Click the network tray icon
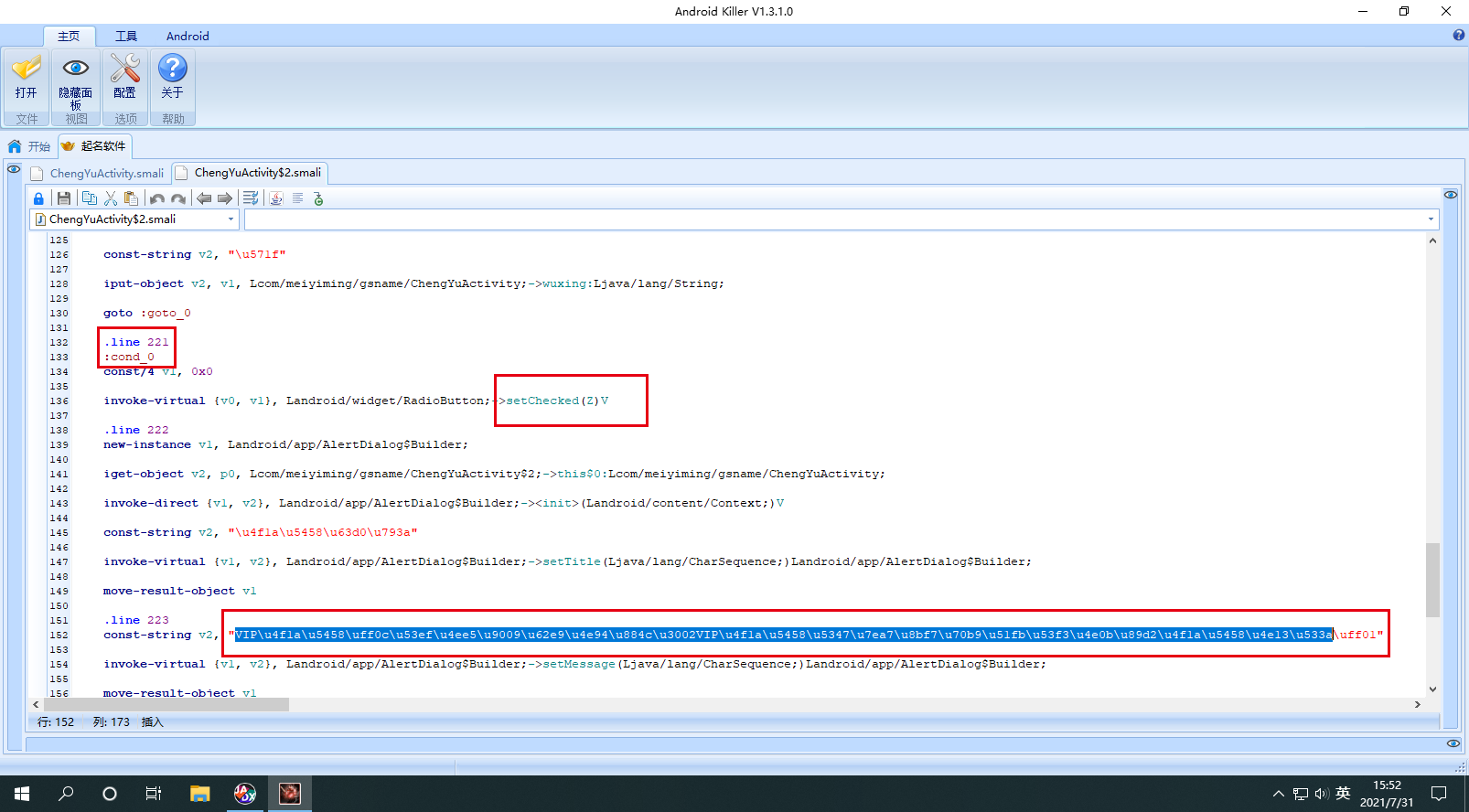Viewport: 1469px width, 812px height. (1300, 794)
